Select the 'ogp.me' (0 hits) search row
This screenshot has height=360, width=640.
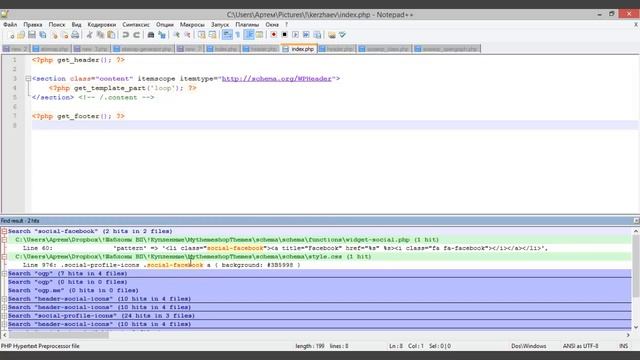[x=319, y=290]
